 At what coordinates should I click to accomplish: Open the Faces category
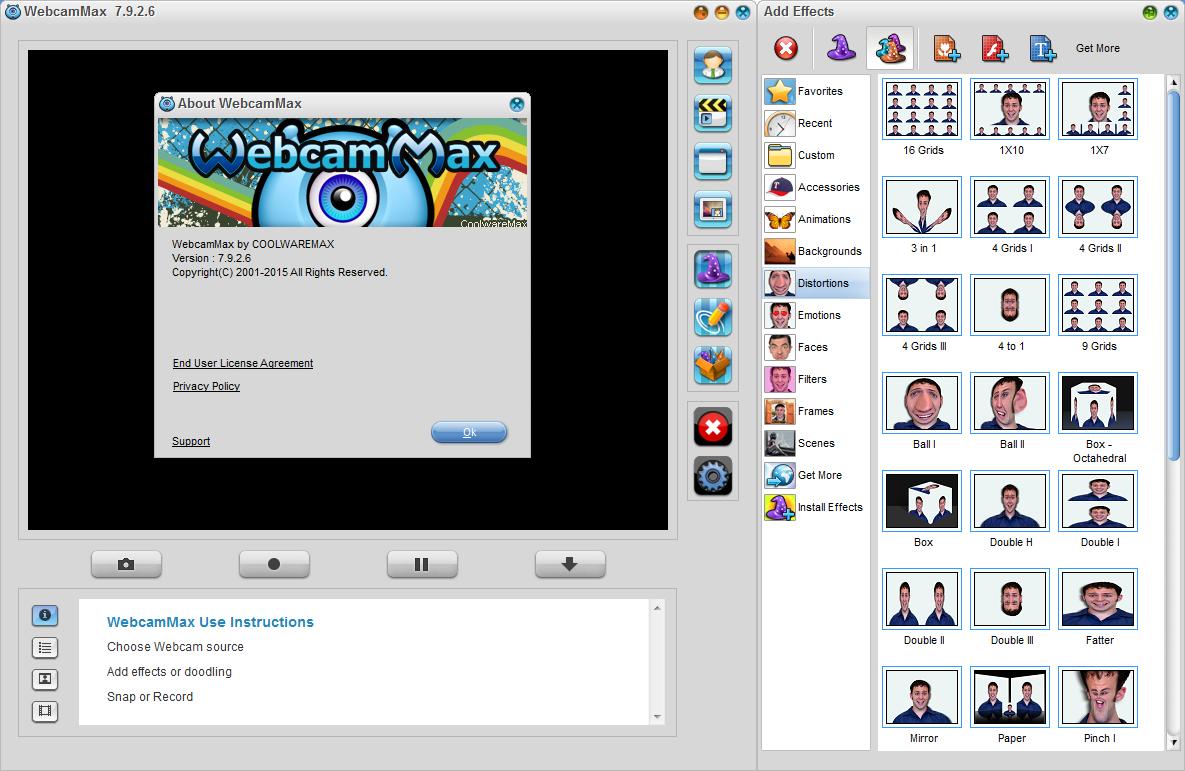[816, 347]
